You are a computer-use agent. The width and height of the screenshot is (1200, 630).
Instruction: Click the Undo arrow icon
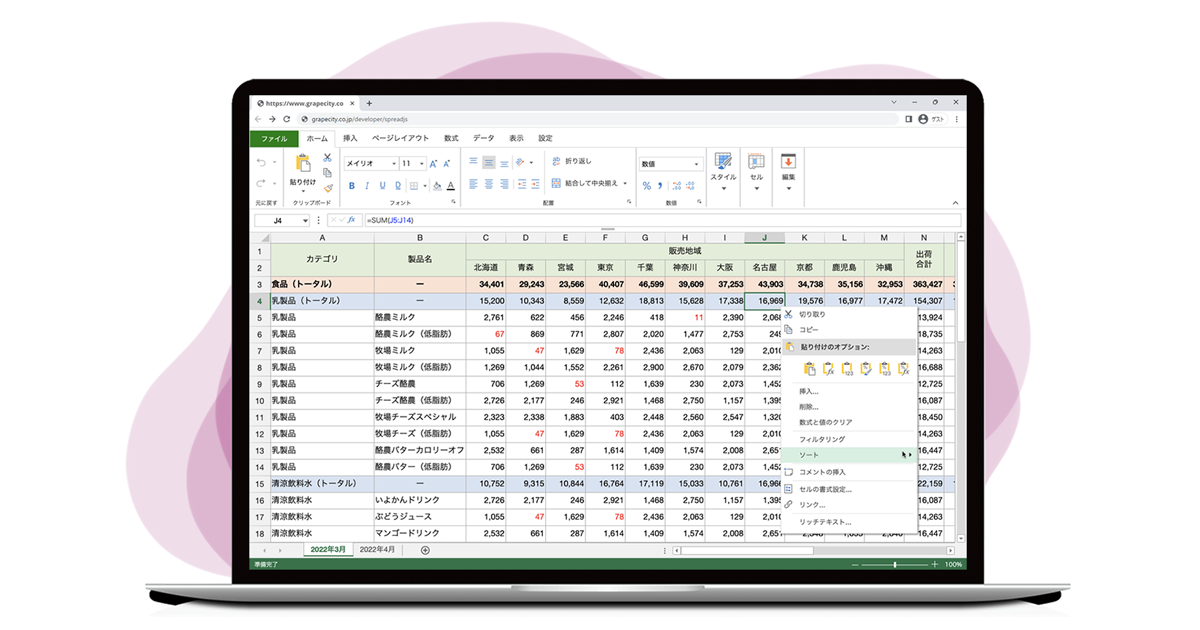(262, 162)
